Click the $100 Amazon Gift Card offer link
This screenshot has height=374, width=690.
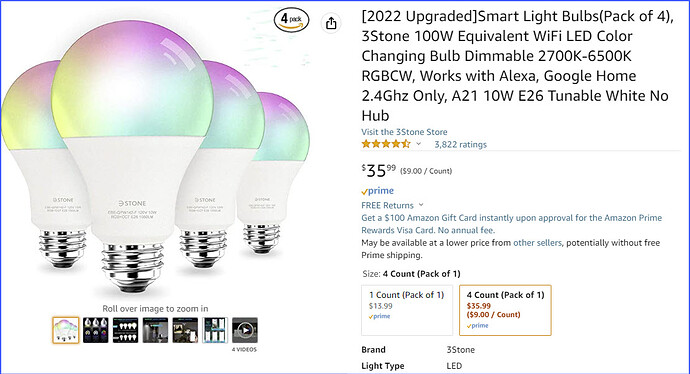point(511,224)
